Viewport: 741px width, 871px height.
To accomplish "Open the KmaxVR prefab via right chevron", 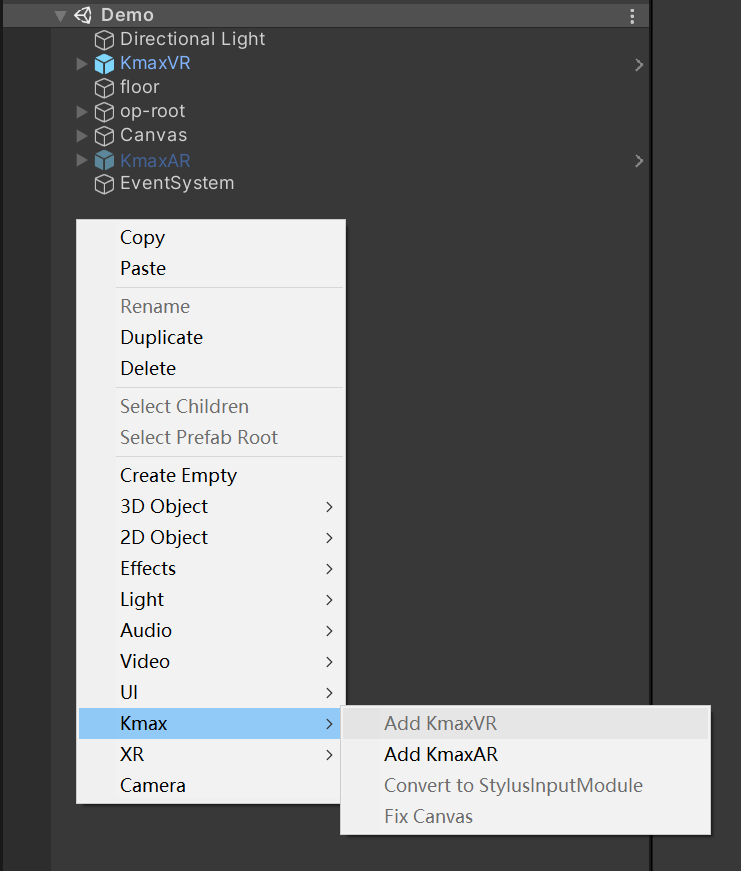I will (639, 65).
